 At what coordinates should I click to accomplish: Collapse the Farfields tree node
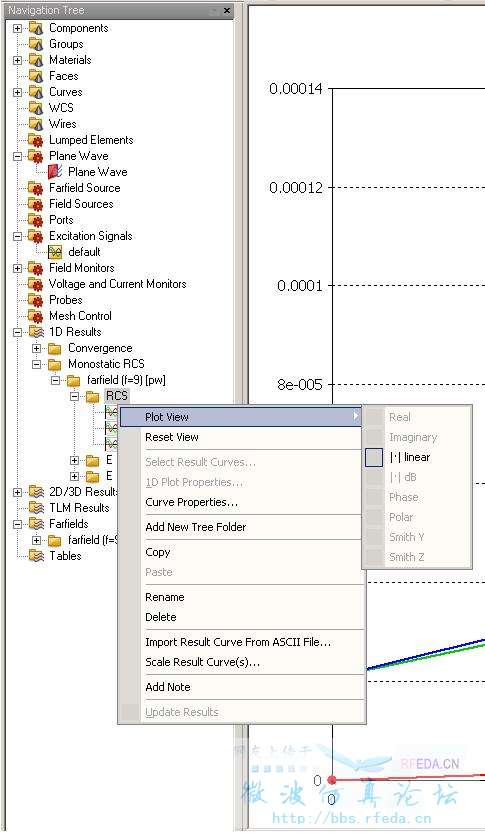click(x=18, y=524)
